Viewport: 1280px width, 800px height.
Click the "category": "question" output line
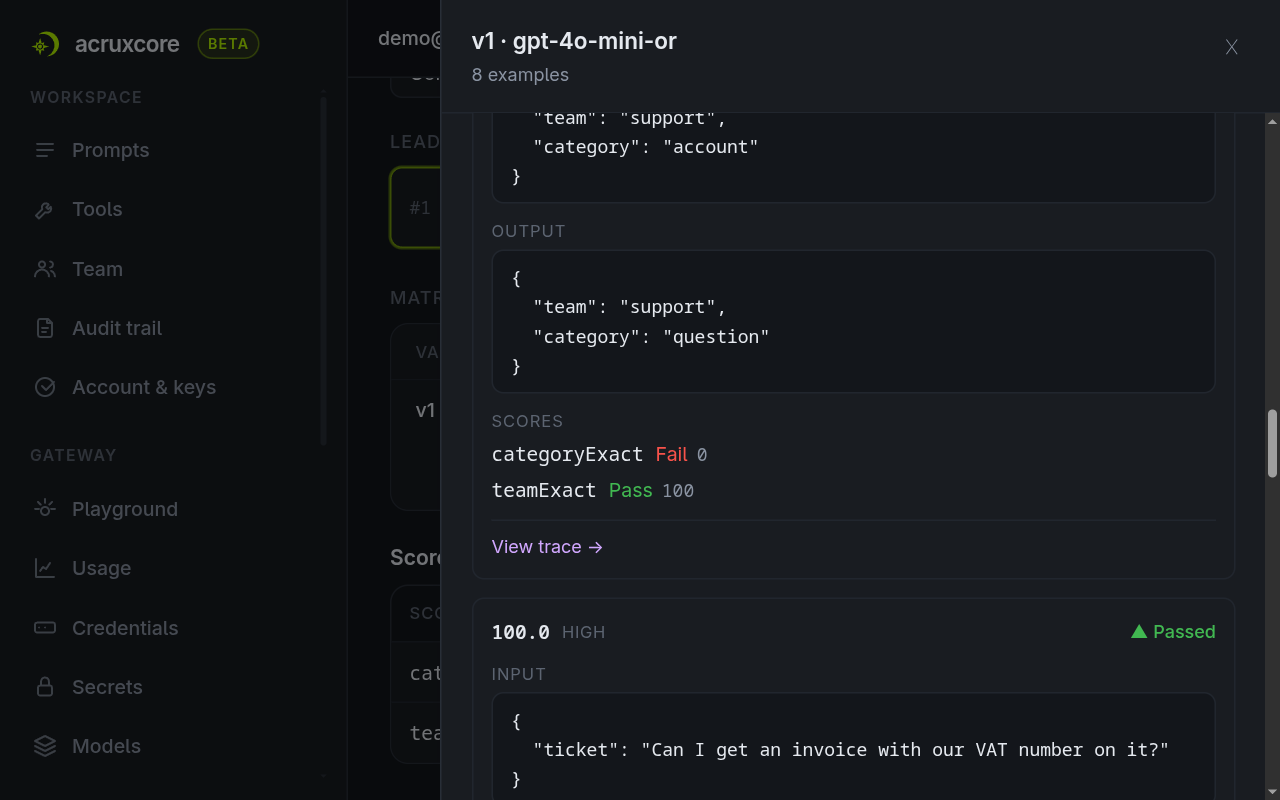(651, 337)
